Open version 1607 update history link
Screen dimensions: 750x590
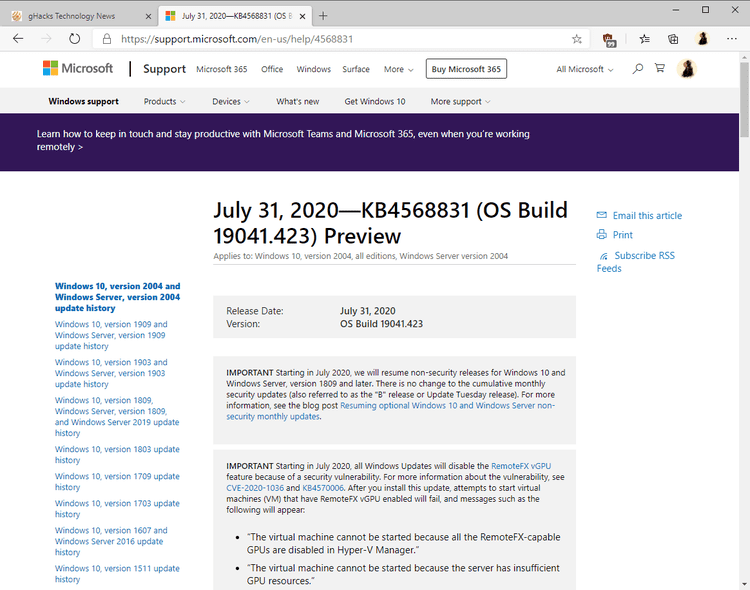[x=111, y=541]
